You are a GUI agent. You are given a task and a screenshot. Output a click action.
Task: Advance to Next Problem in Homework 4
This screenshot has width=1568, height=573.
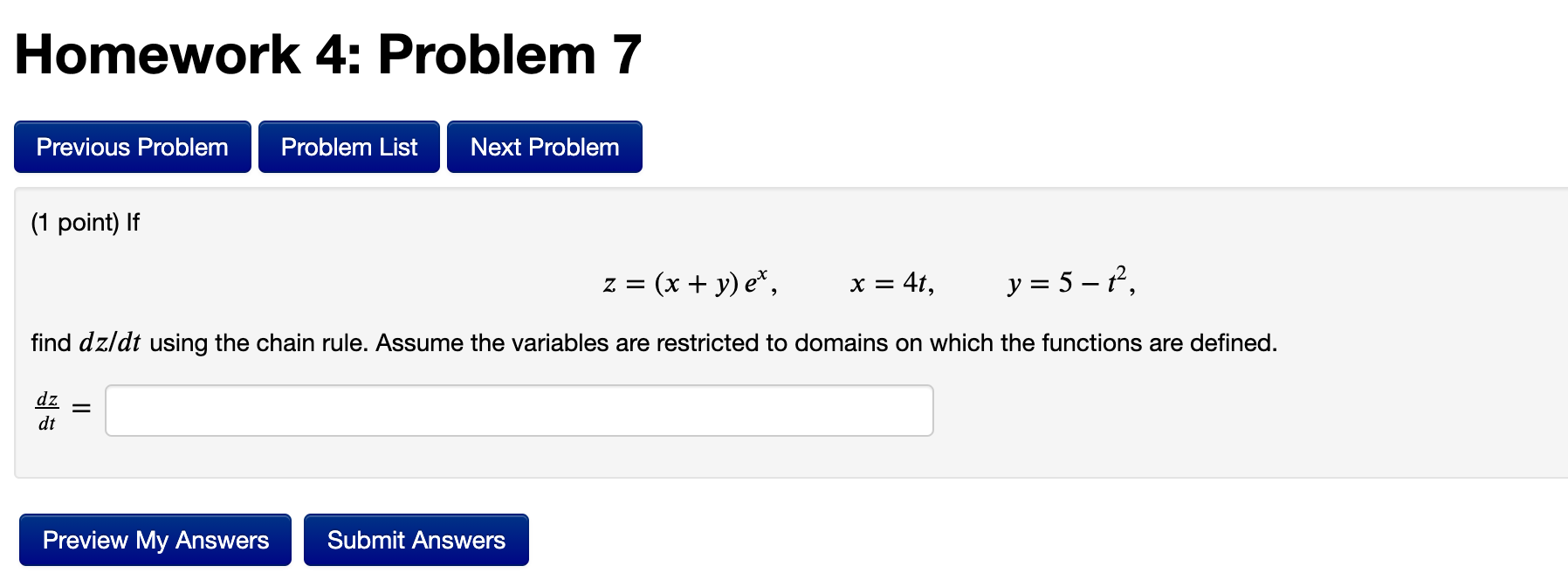544,146
